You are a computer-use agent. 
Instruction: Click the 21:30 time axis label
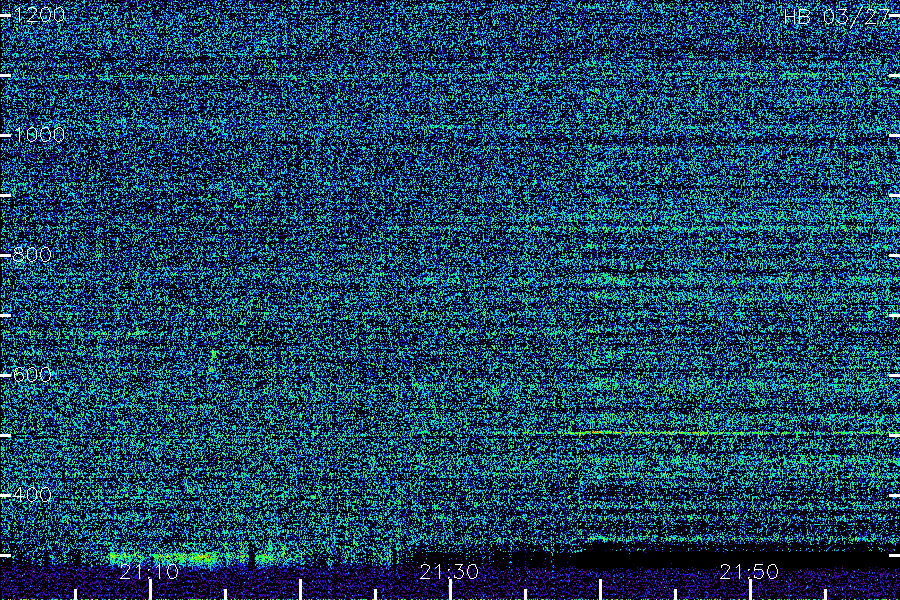[449, 572]
